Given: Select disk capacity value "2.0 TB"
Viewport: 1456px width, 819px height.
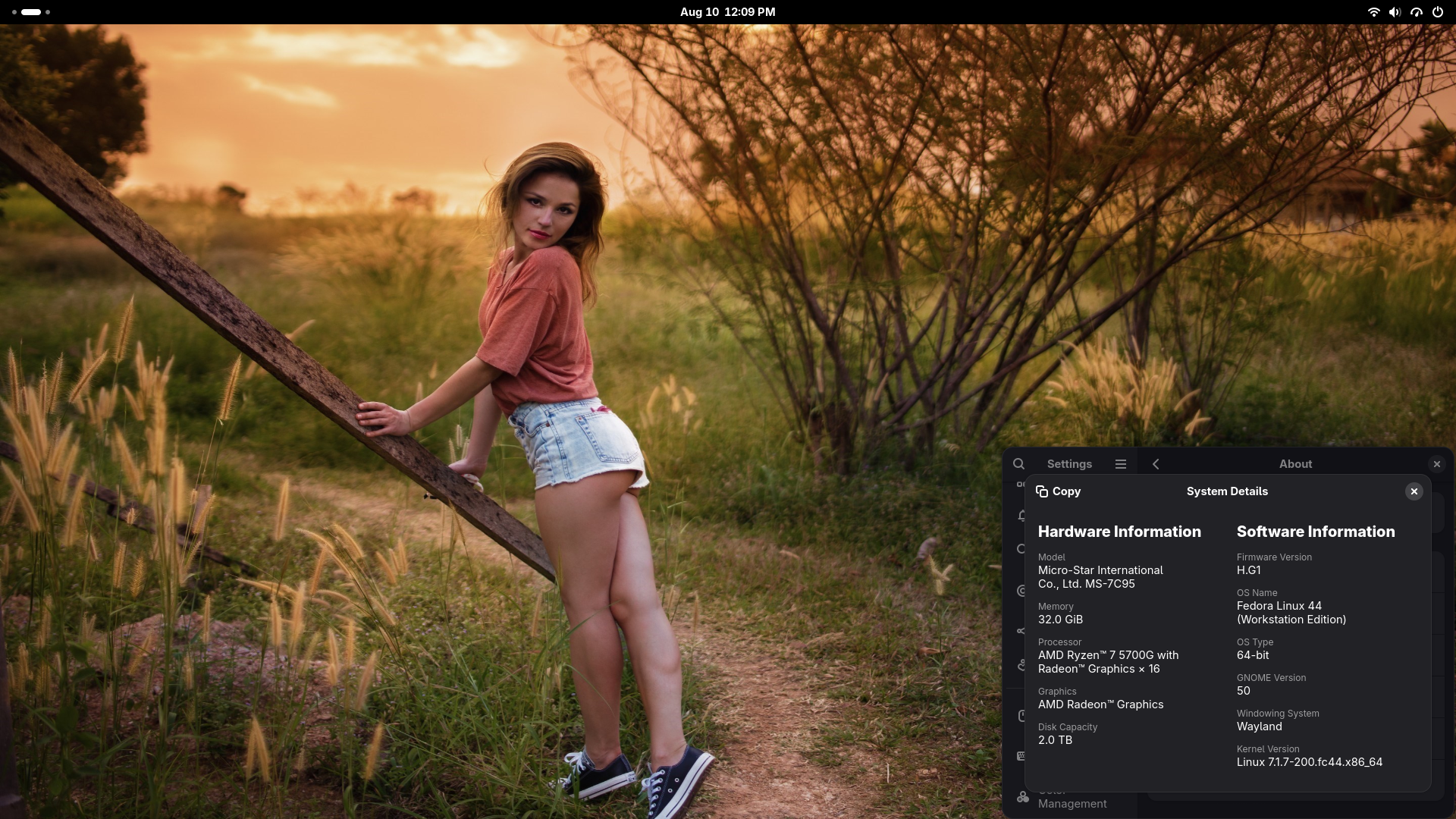Looking at the screenshot, I should pos(1055,740).
